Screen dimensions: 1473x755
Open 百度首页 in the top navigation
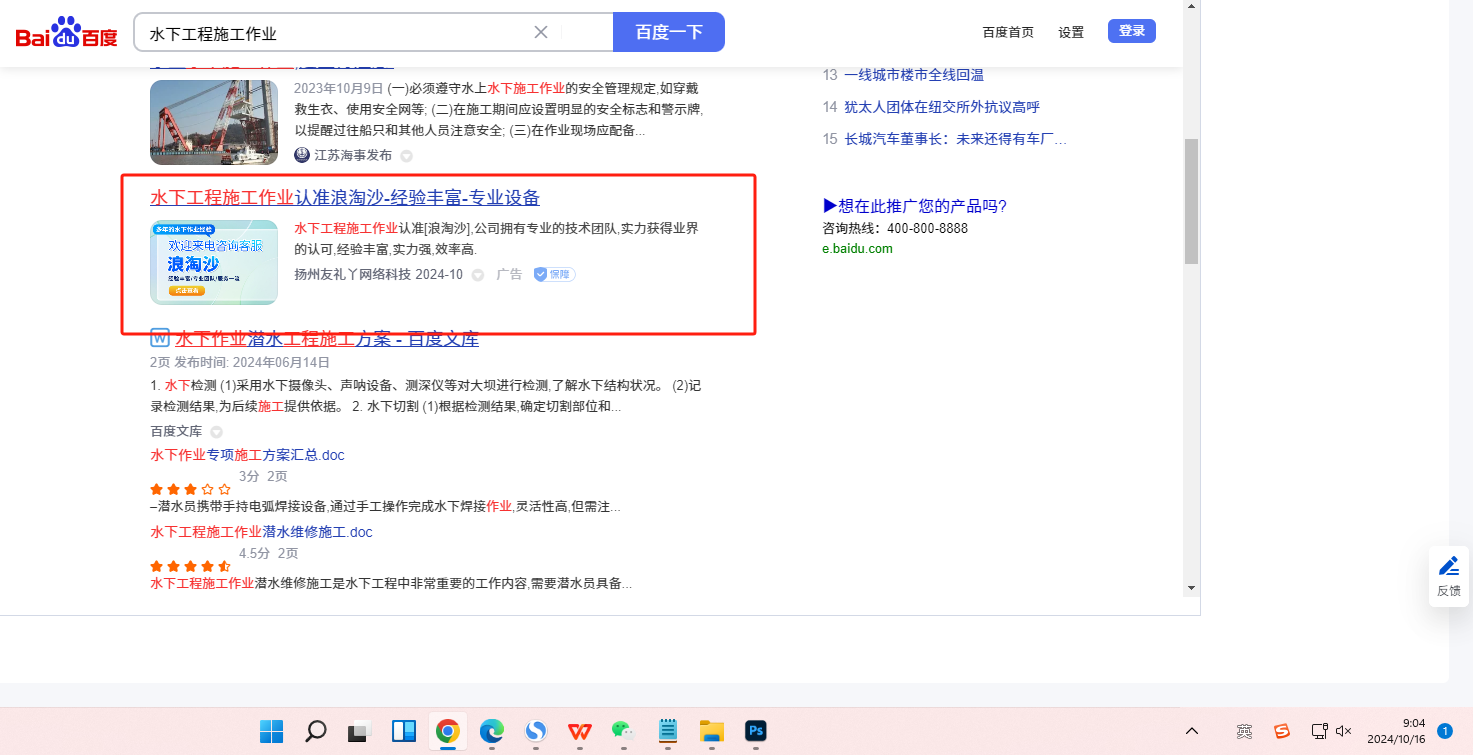click(x=1008, y=32)
